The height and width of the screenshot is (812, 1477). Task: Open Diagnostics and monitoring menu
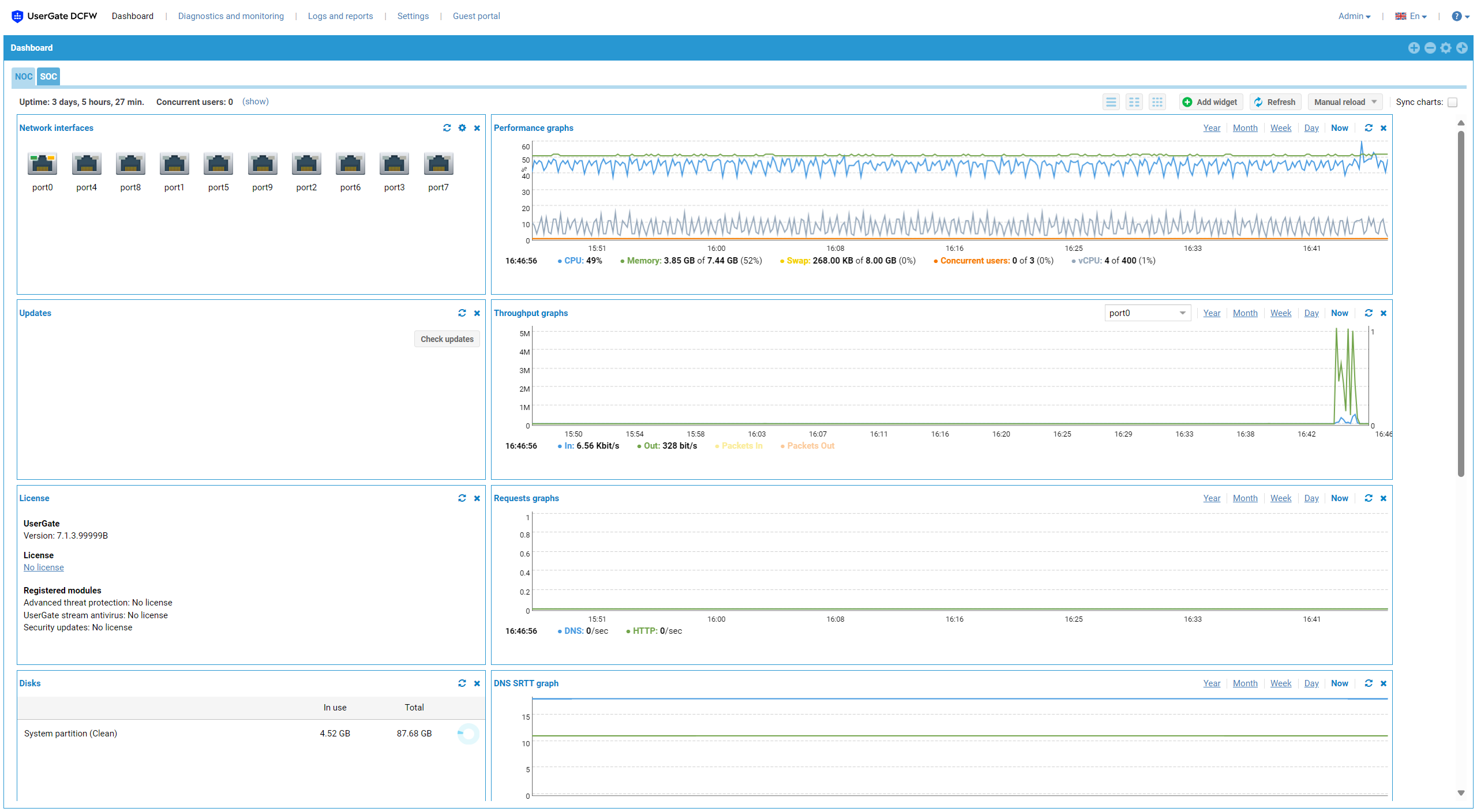pyautogui.click(x=231, y=16)
